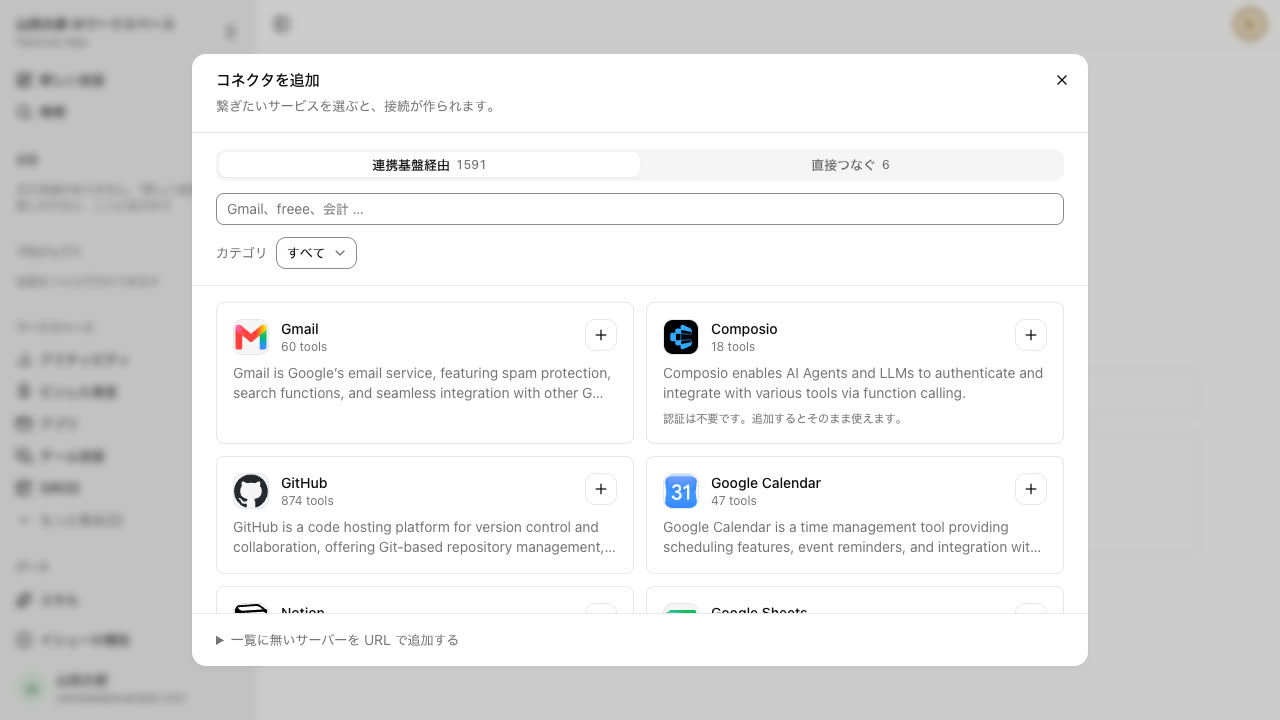
Task: Click the GitHub description text
Action: coord(424,537)
